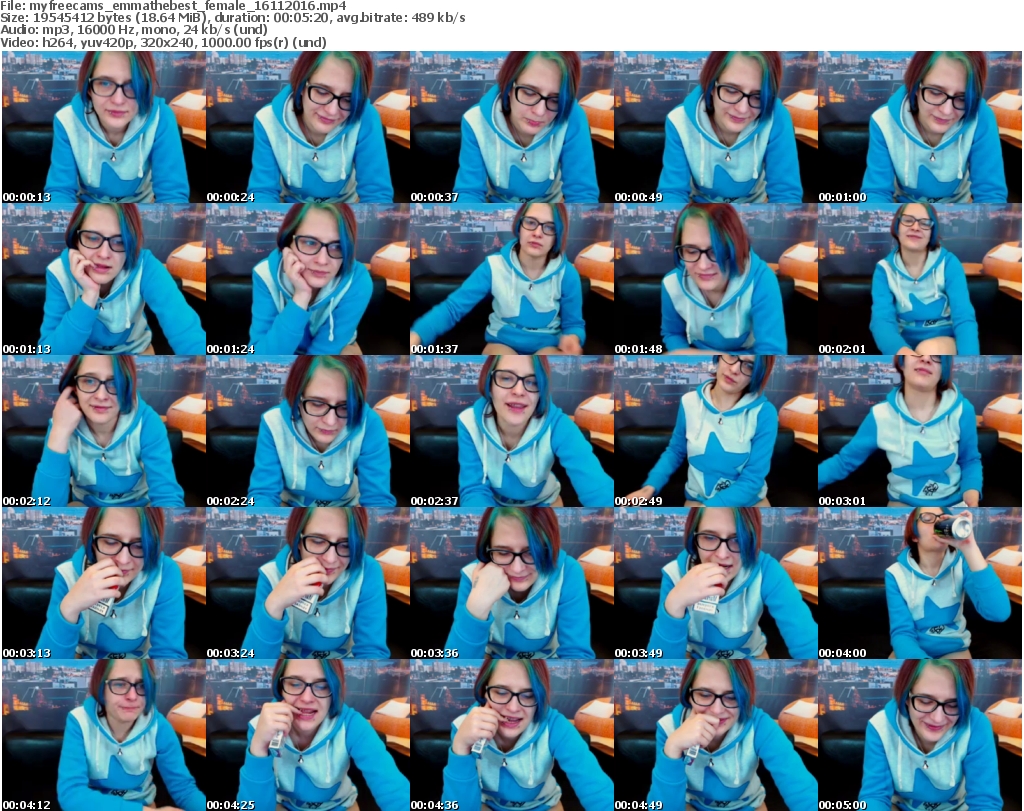Open the frame timestamped 00:01:37
1024x811 pixels.
point(511,279)
